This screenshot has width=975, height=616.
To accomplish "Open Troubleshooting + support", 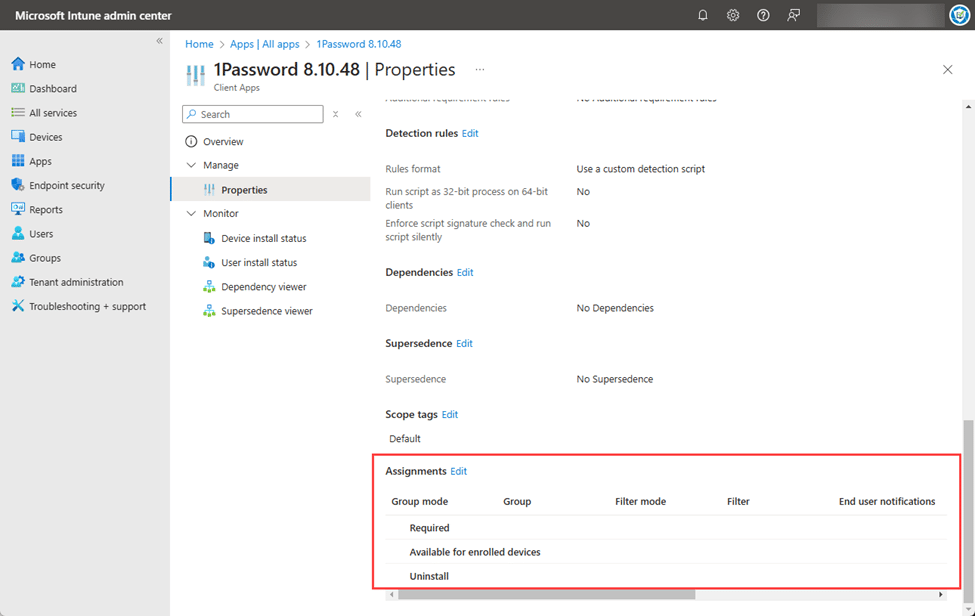I will pos(87,307).
